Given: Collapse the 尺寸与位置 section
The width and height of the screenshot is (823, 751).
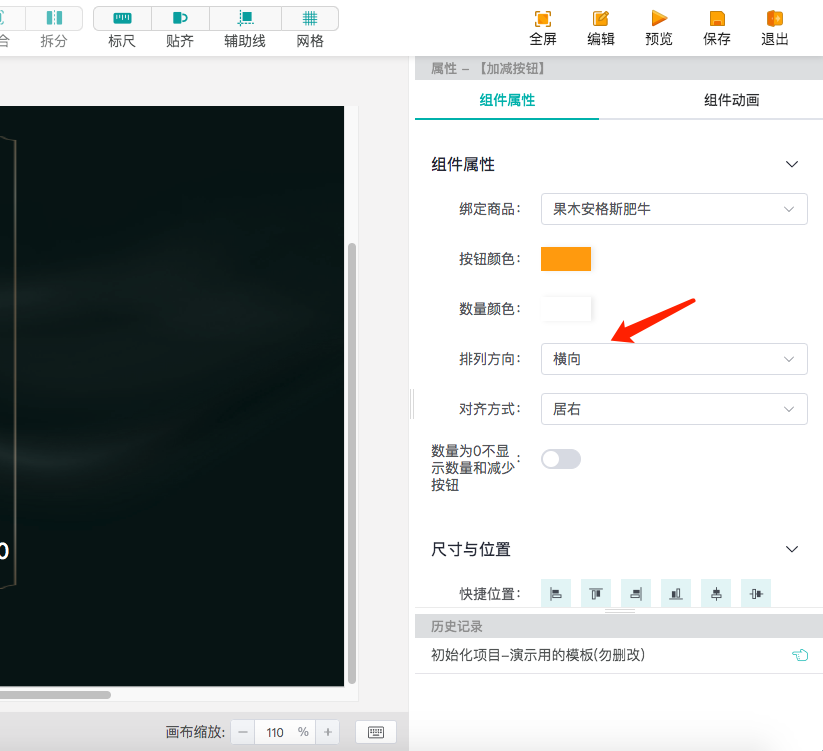Looking at the screenshot, I should (791, 549).
